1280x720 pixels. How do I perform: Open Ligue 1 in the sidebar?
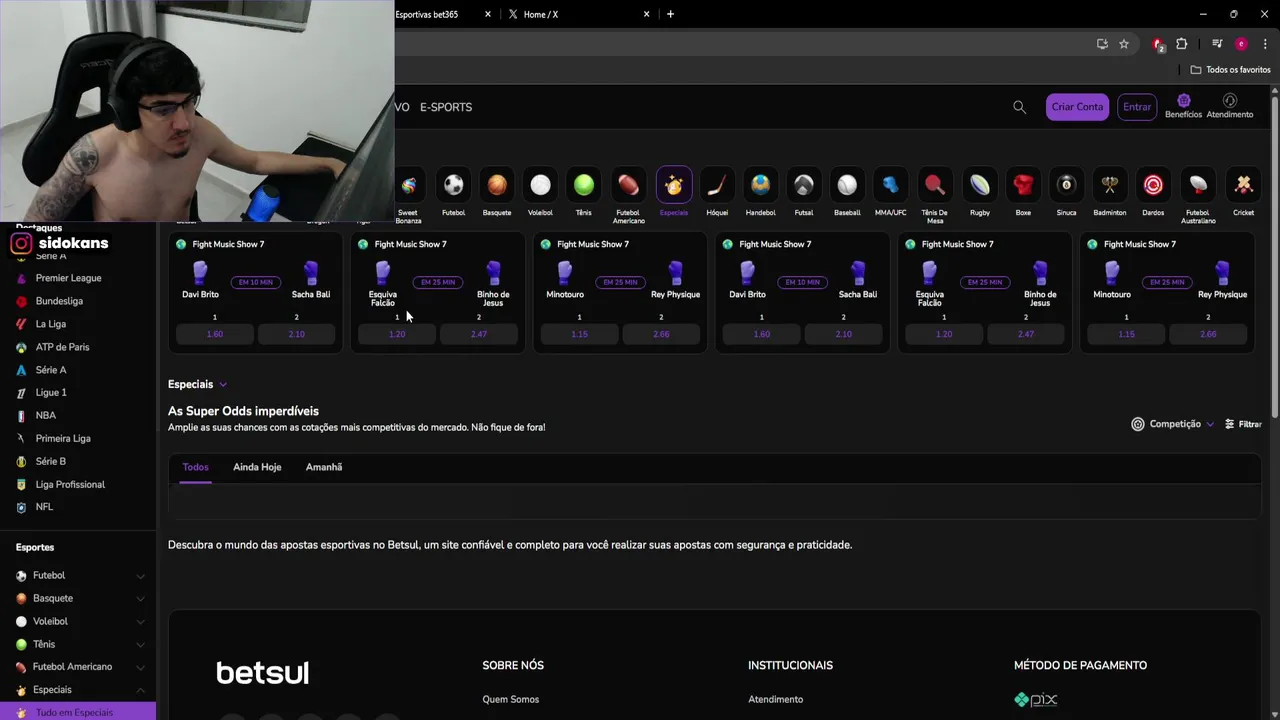pyautogui.click(x=51, y=393)
